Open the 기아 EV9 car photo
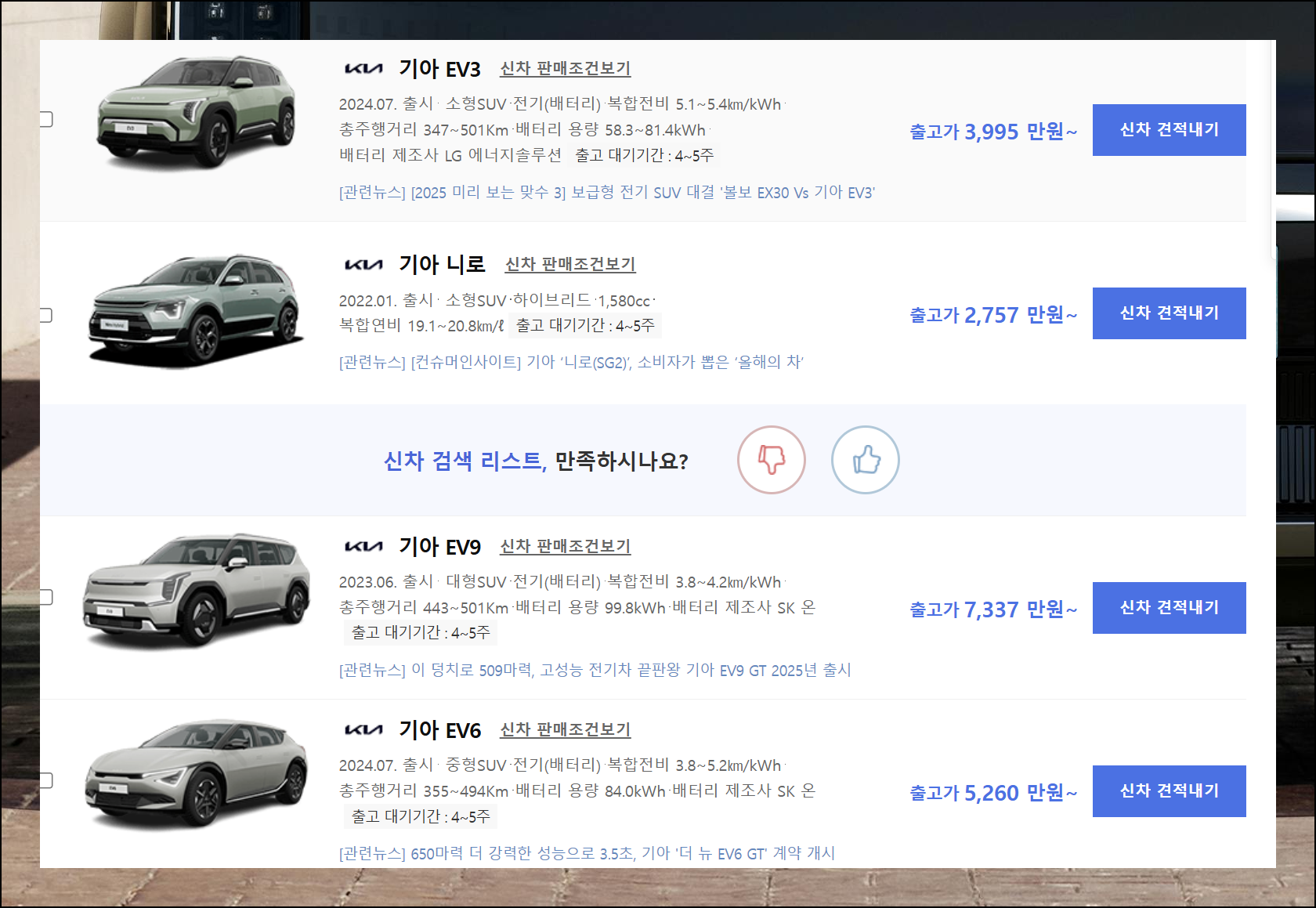 coord(196,591)
